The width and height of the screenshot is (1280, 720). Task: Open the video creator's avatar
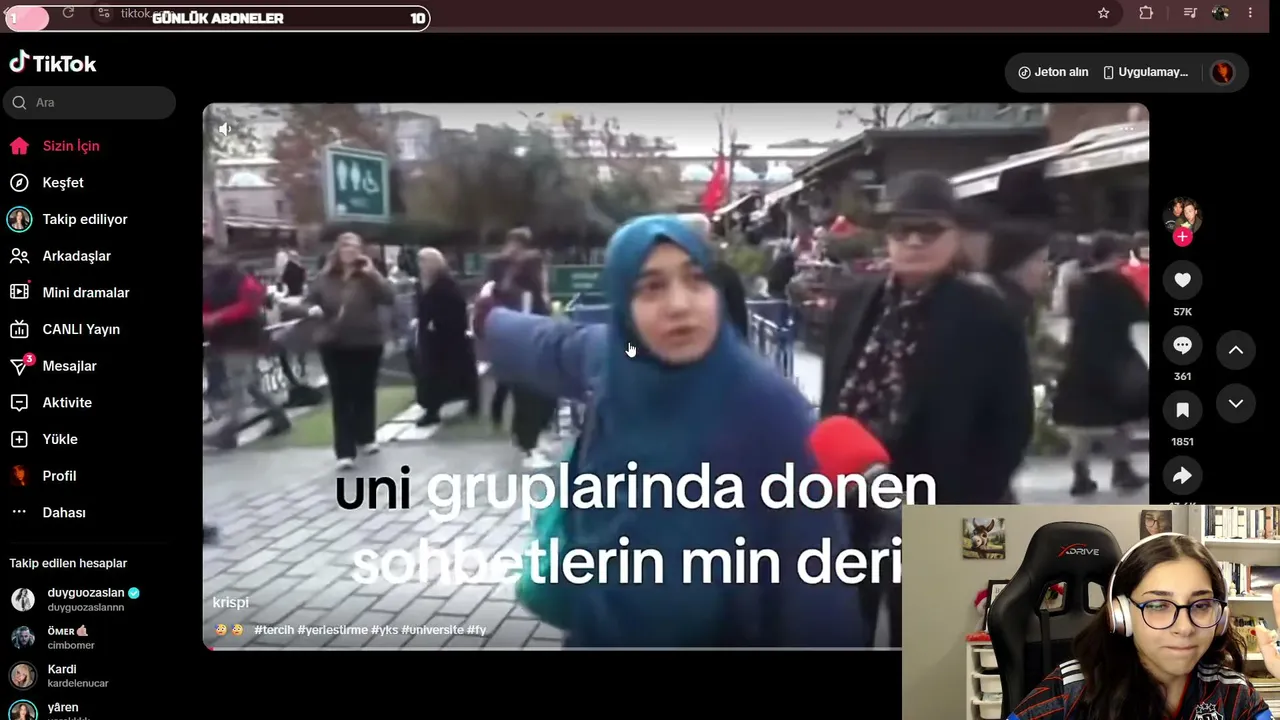1182,215
